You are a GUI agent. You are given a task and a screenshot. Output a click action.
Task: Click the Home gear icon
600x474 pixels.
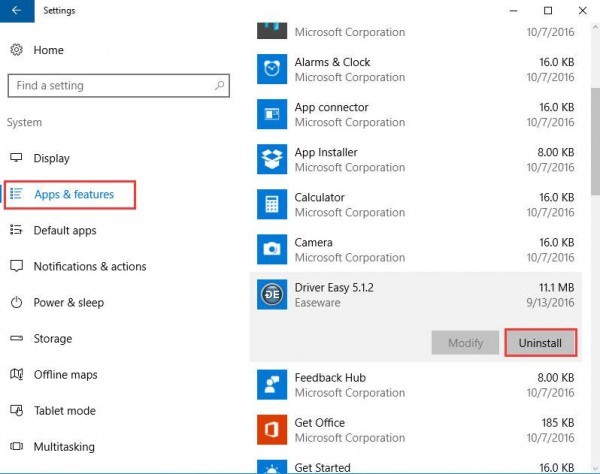[16, 50]
